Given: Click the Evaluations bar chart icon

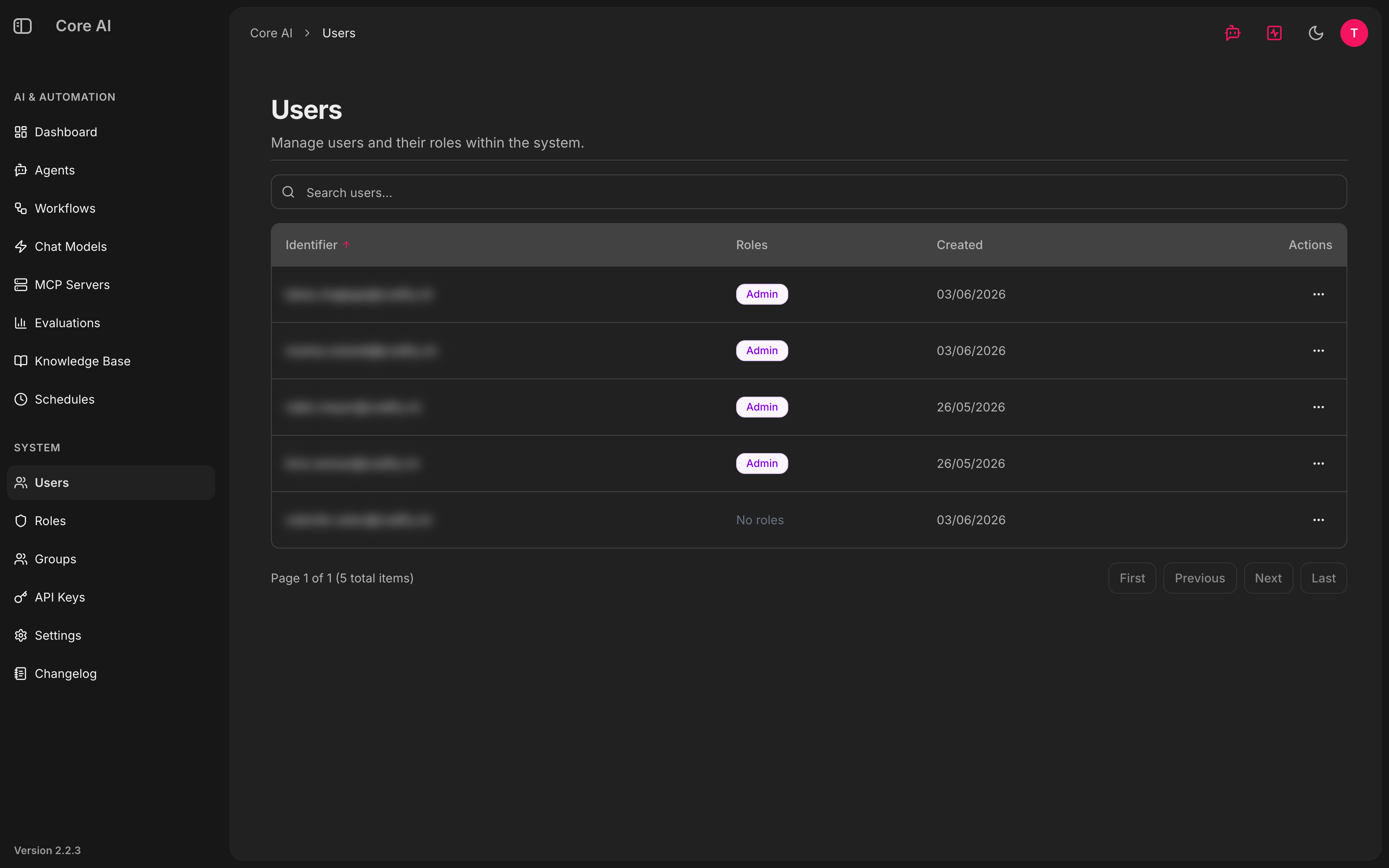Looking at the screenshot, I should (x=21, y=323).
